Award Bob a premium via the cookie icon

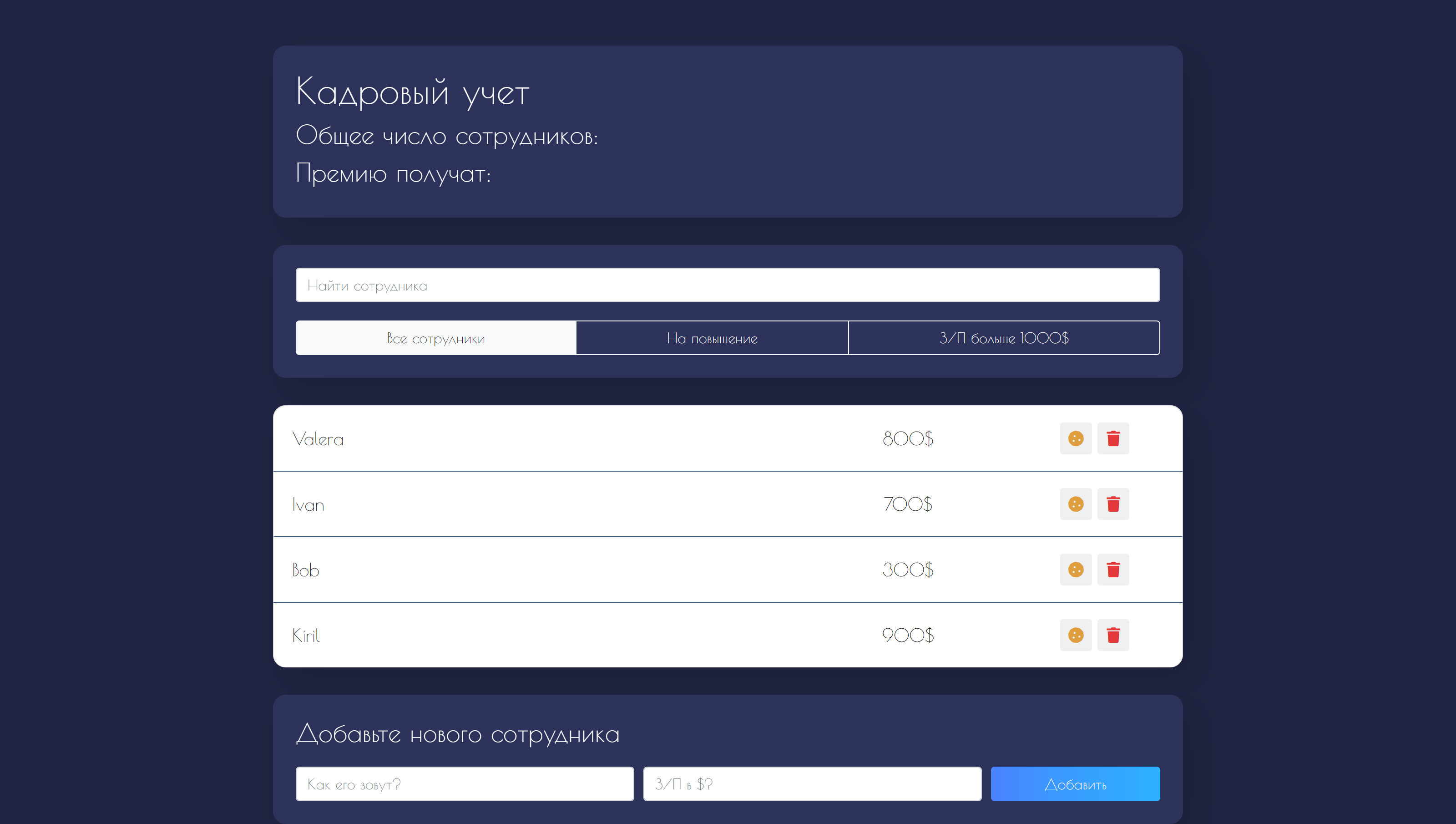click(x=1076, y=570)
